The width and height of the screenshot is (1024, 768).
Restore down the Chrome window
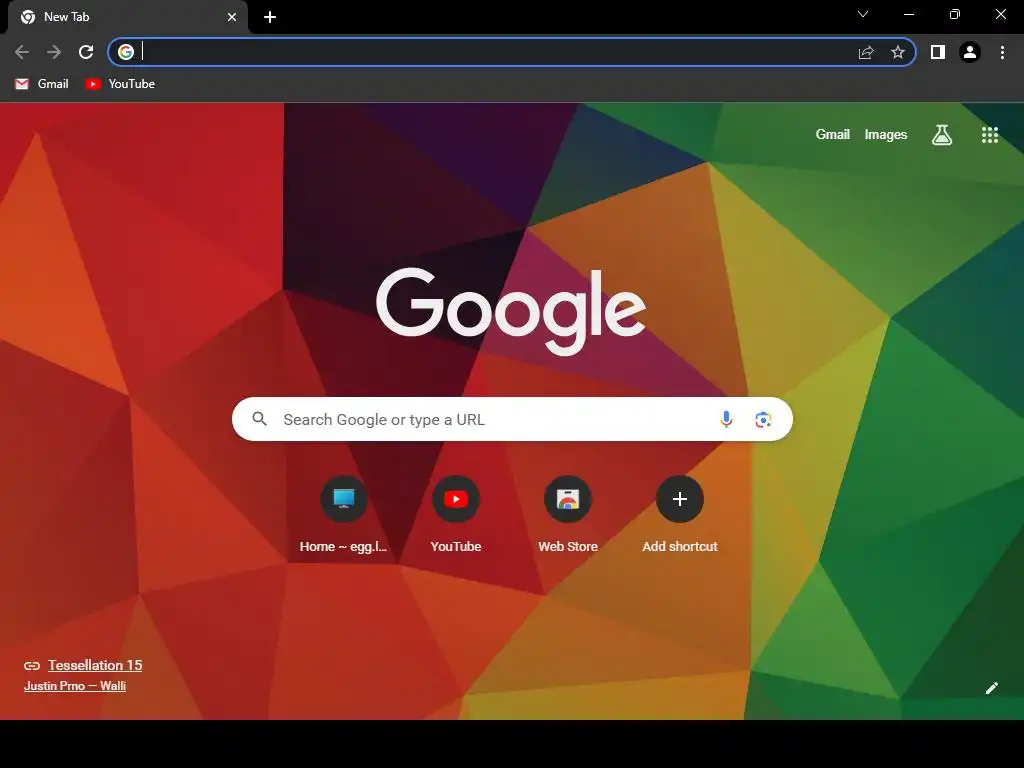(x=955, y=14)
